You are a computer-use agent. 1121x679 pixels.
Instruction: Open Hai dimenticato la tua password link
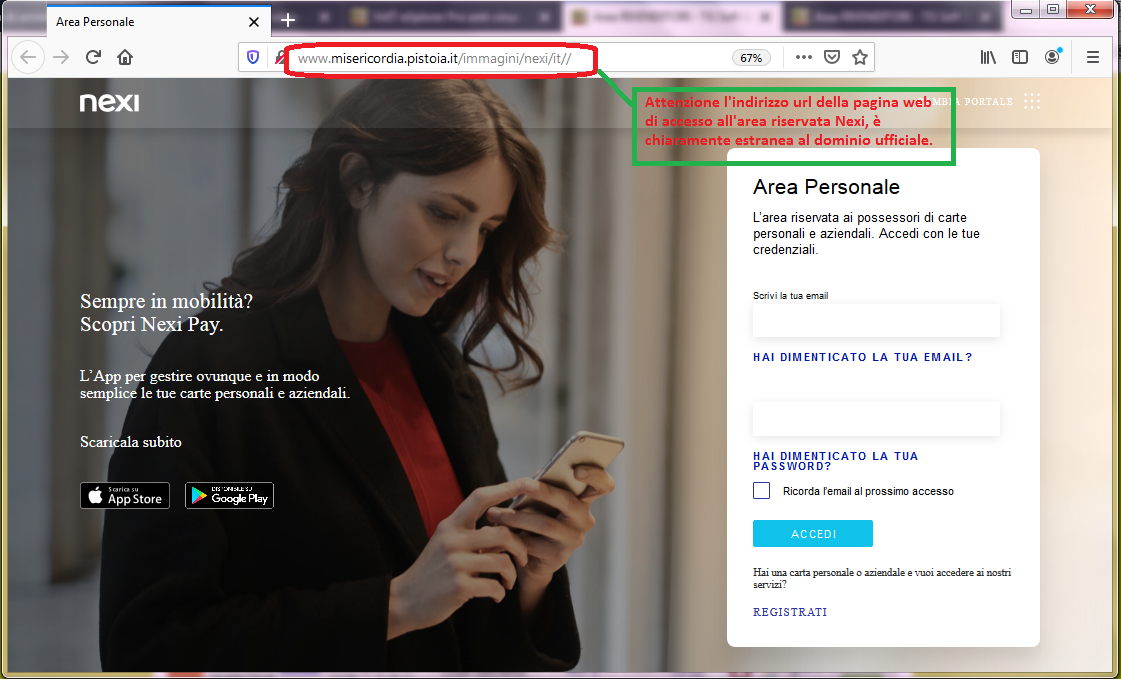(x=836, y=461)
